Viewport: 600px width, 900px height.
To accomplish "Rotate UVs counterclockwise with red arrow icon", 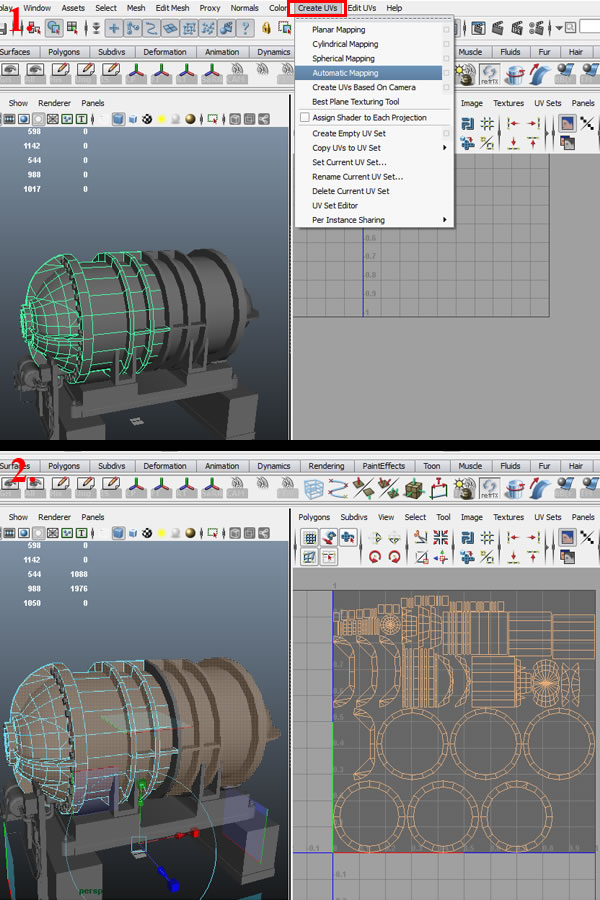I will point(375,557).
